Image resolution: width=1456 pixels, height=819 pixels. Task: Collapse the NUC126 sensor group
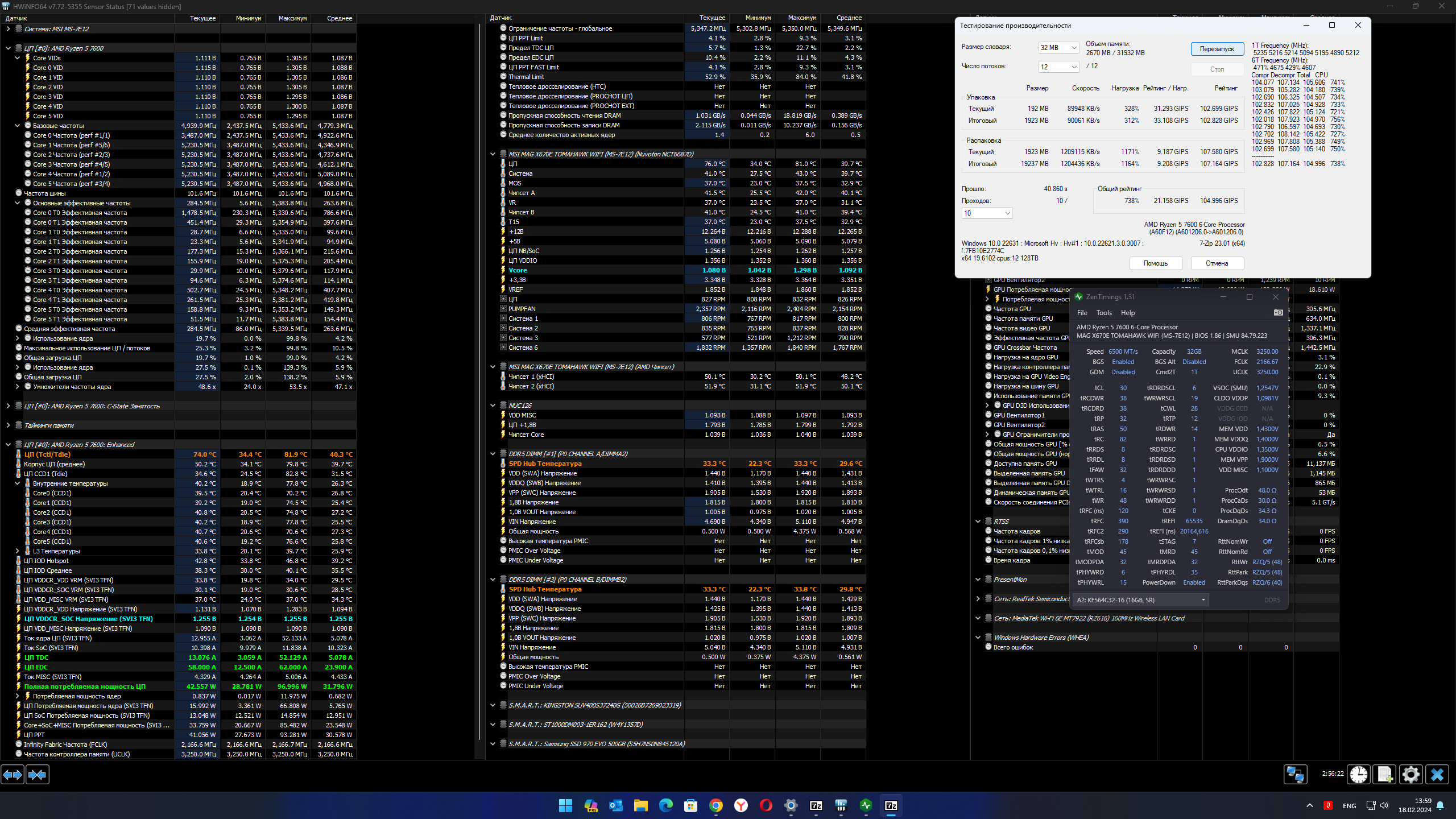493,406
